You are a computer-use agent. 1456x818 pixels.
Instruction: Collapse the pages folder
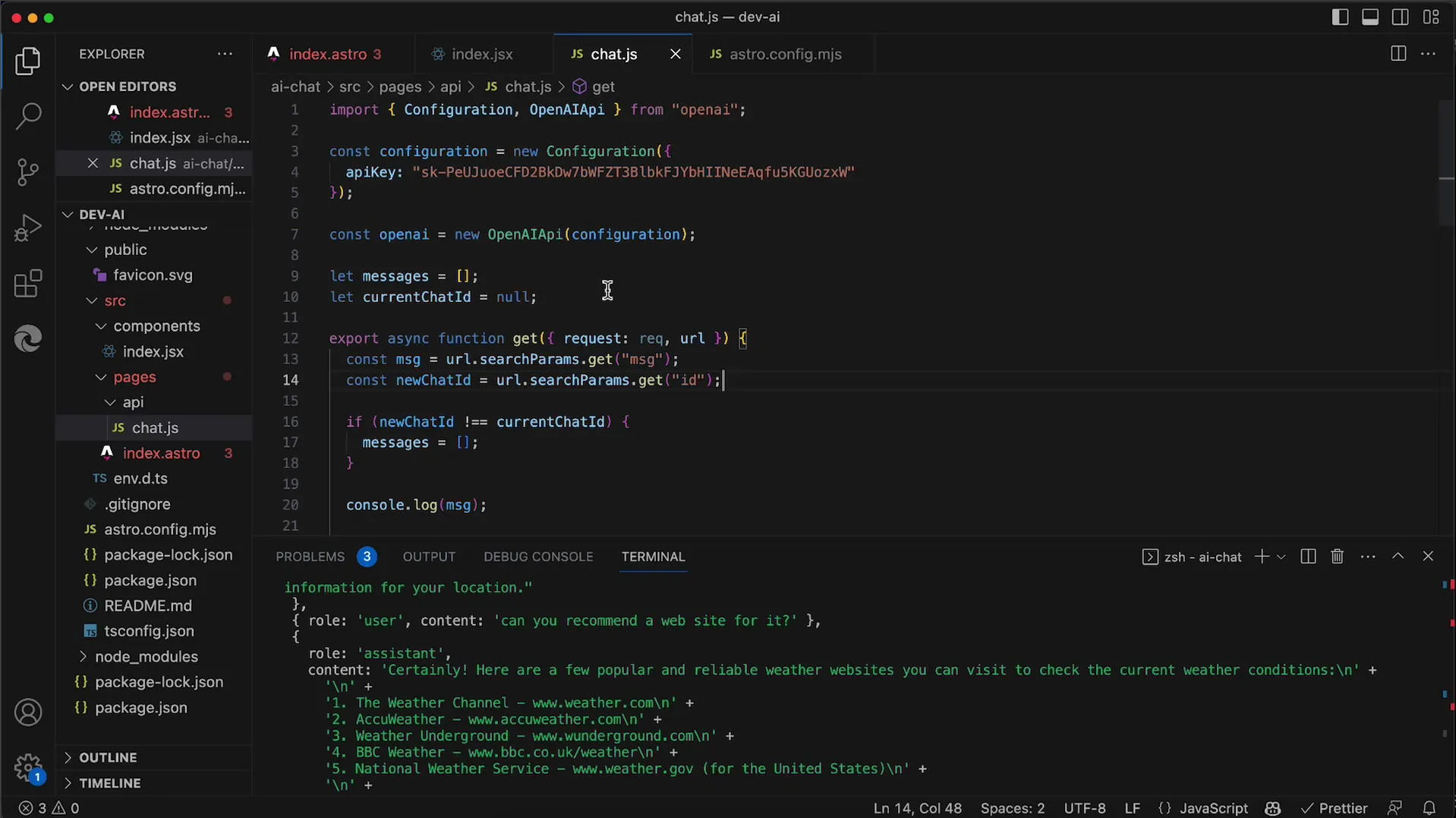click(153, 377)
